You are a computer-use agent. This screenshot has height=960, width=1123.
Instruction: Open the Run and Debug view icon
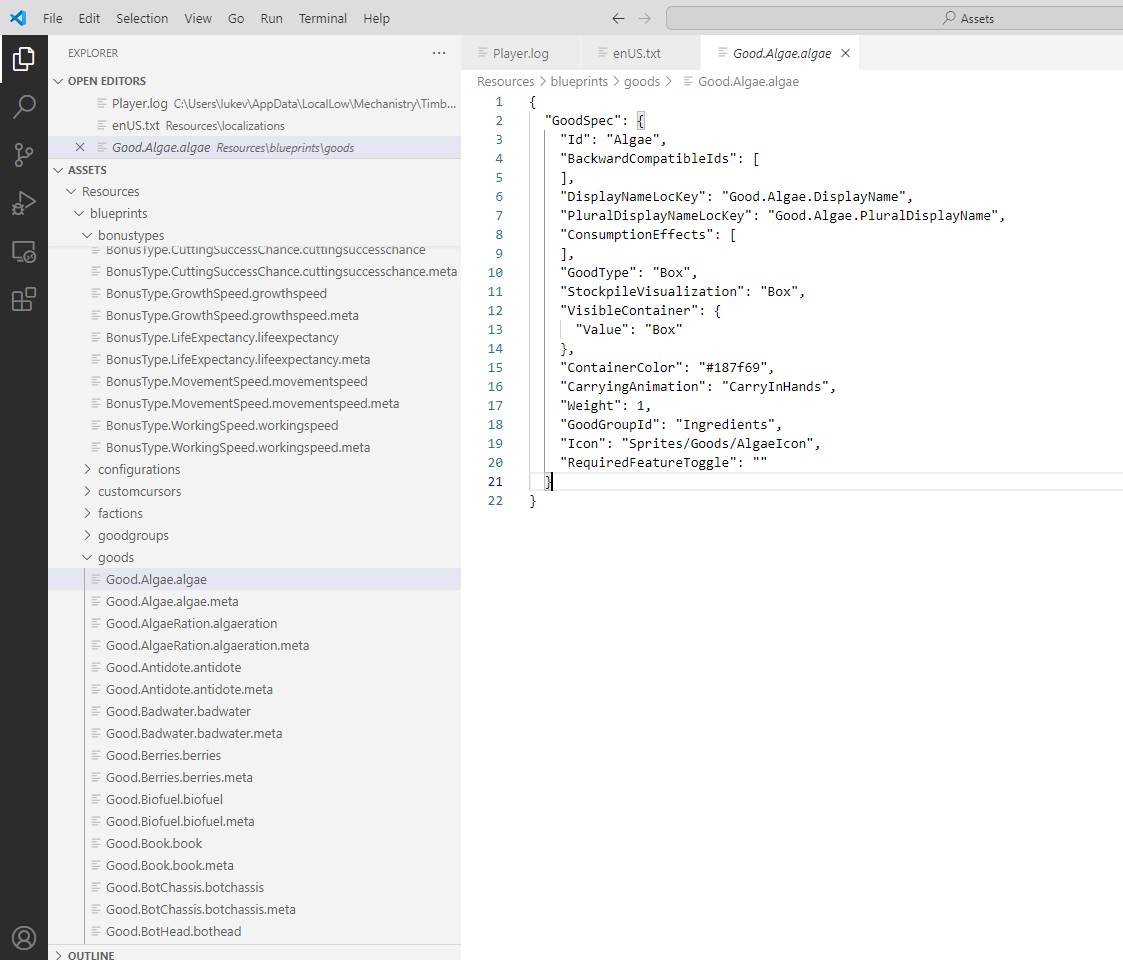24,203
